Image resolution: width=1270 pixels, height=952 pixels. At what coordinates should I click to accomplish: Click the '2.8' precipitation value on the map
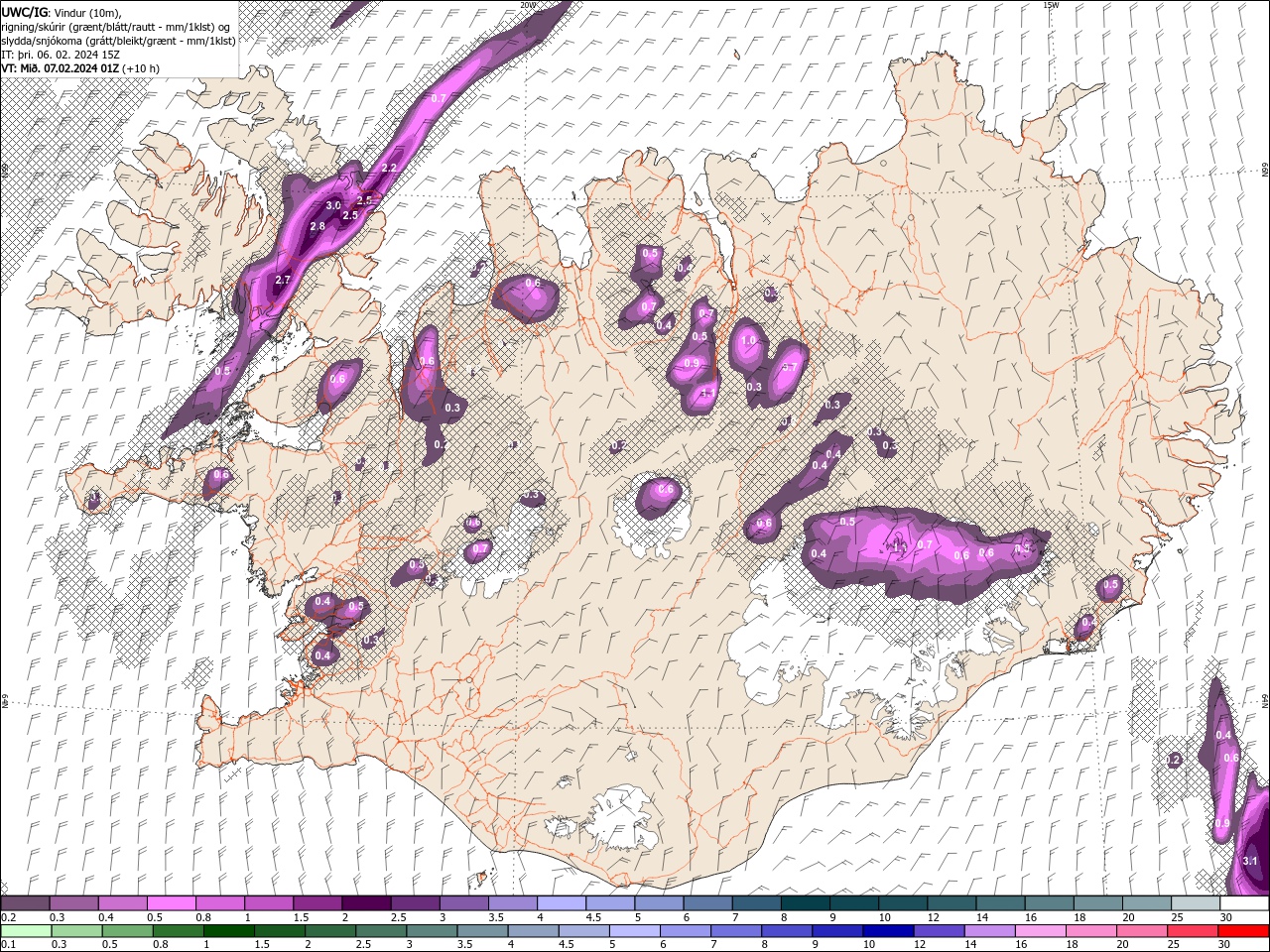[317, 226]
